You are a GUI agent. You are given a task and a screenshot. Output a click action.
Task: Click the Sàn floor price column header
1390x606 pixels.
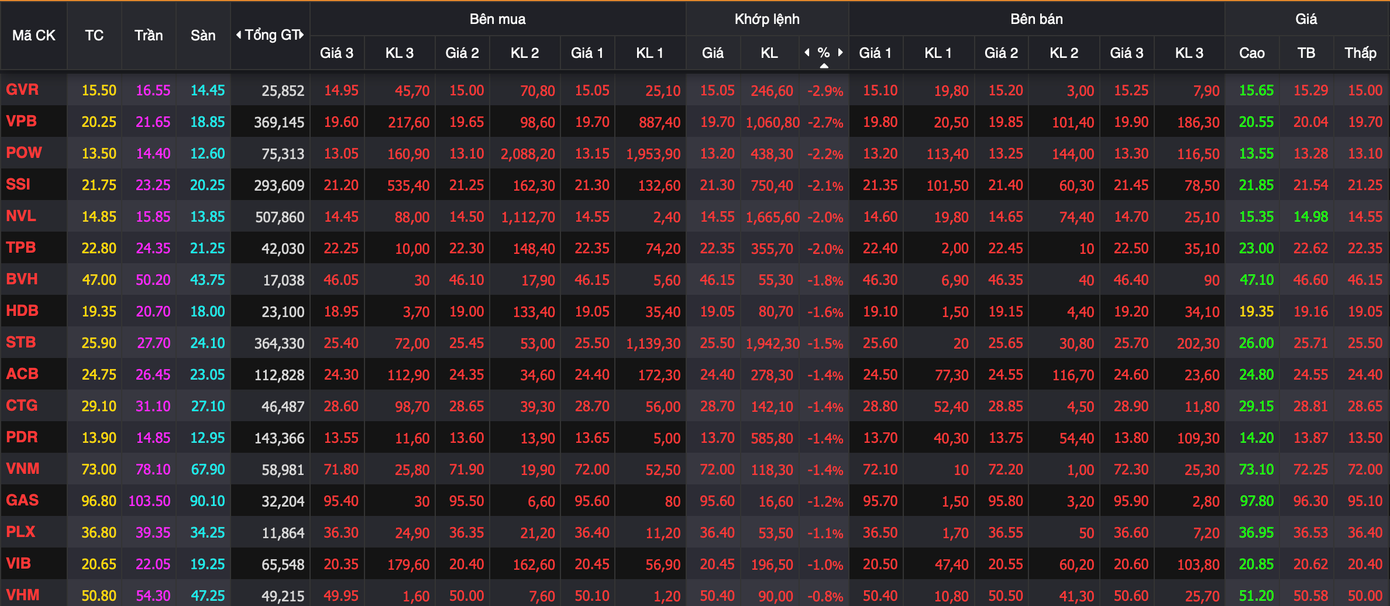[203, 35]
